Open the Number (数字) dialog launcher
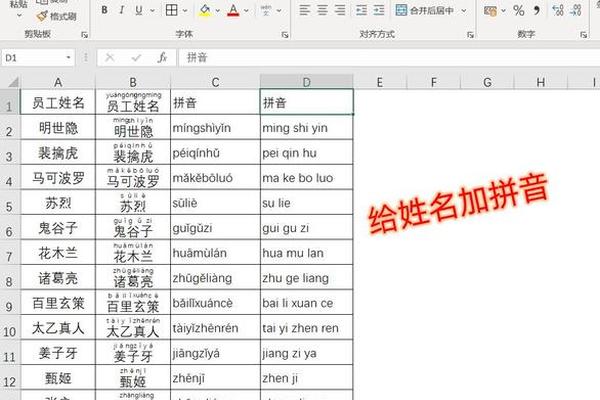 click(x=583, y=35)
